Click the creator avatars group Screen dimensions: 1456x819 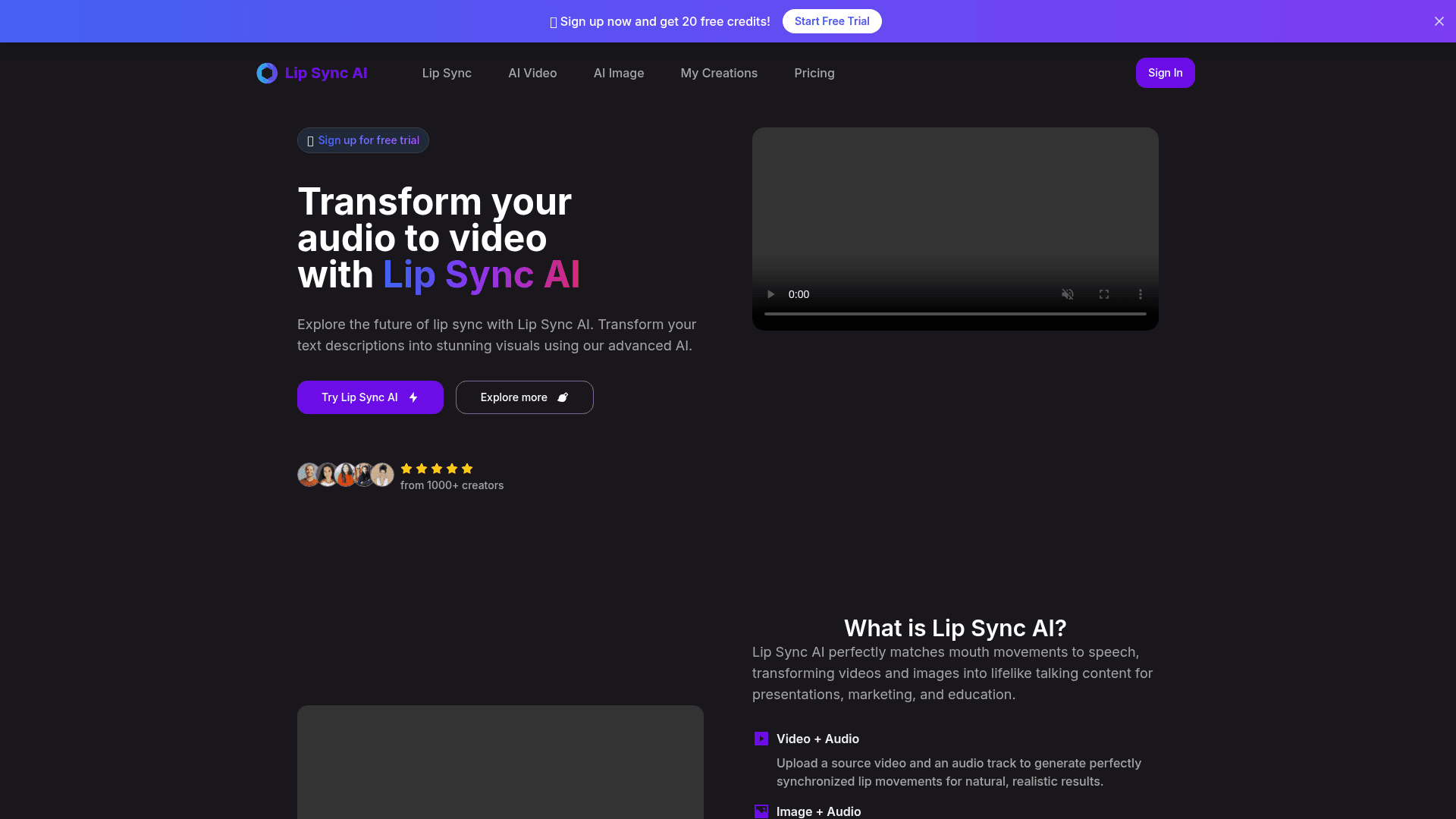coord(346,475)
